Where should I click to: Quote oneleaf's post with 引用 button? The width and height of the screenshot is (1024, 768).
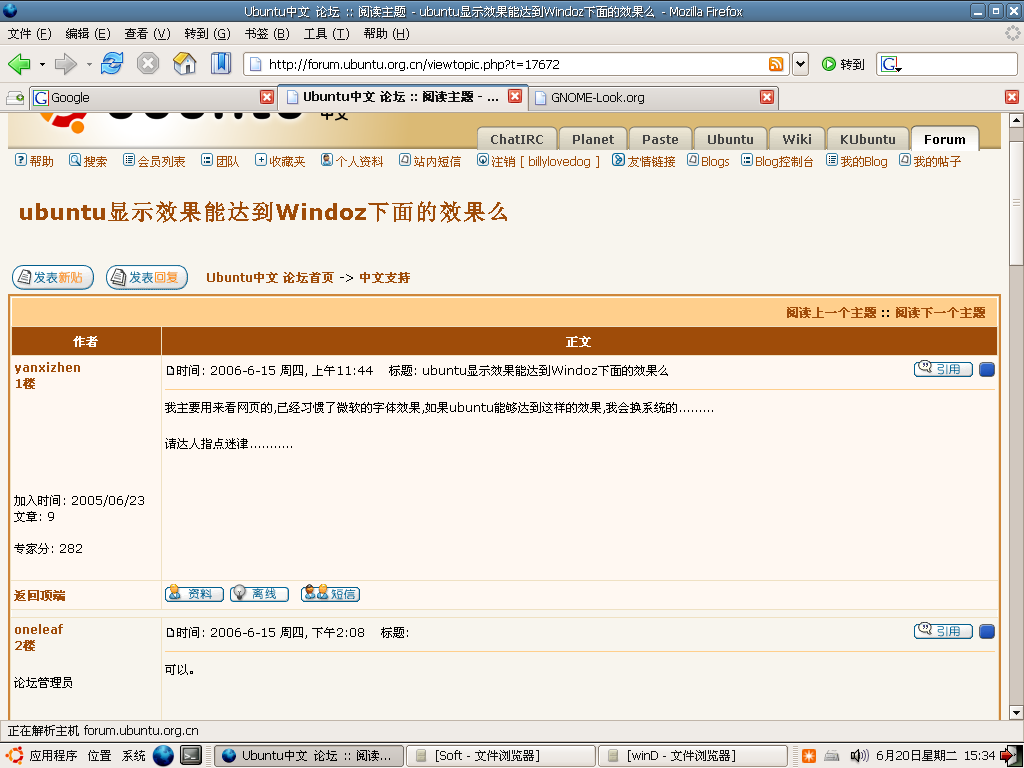tap(943, 631)
